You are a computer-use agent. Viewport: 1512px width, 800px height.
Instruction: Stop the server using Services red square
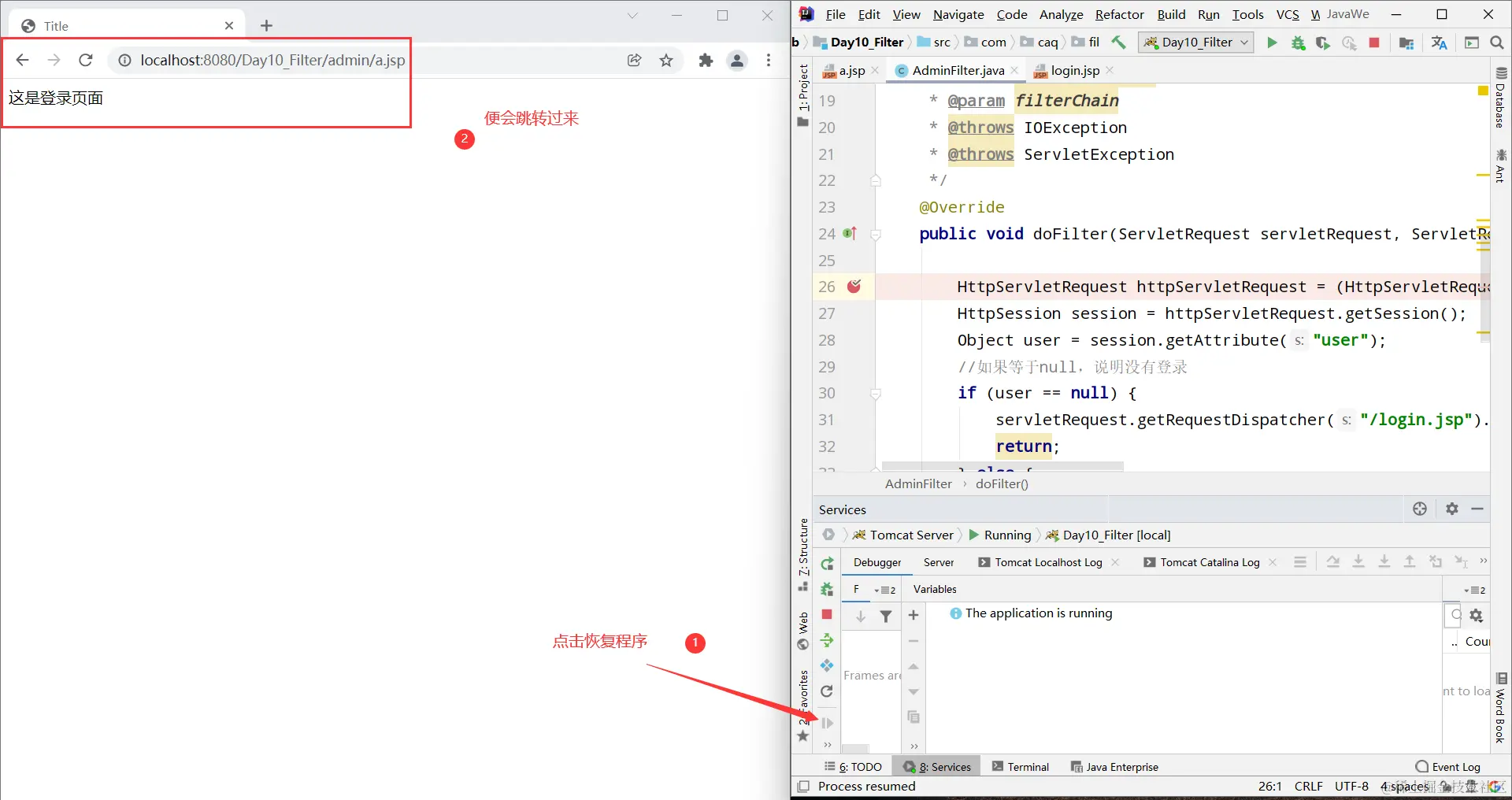(827, 614)
